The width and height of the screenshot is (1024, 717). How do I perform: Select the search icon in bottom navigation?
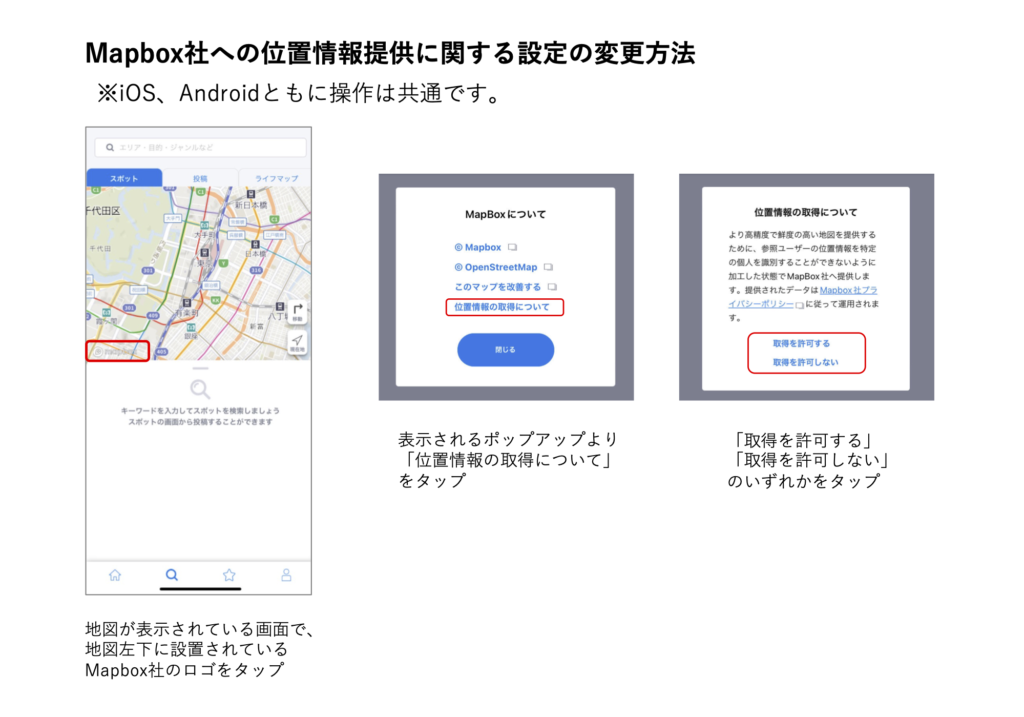click(172, 575)
